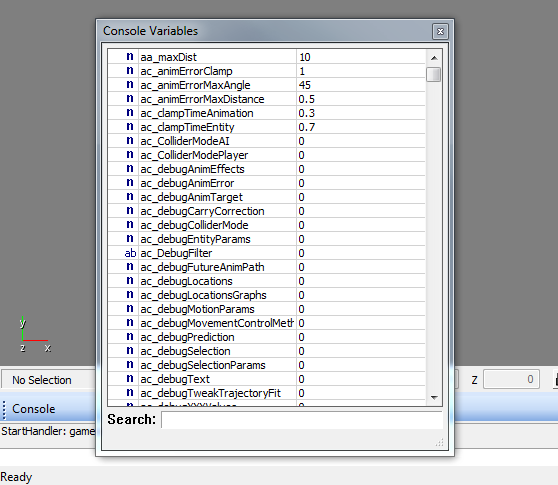Viewport: 558px width, 485px height.
Task: Click the 'ab' string icon beside ac_DebugFilter
Action: (x=130, y=253)
